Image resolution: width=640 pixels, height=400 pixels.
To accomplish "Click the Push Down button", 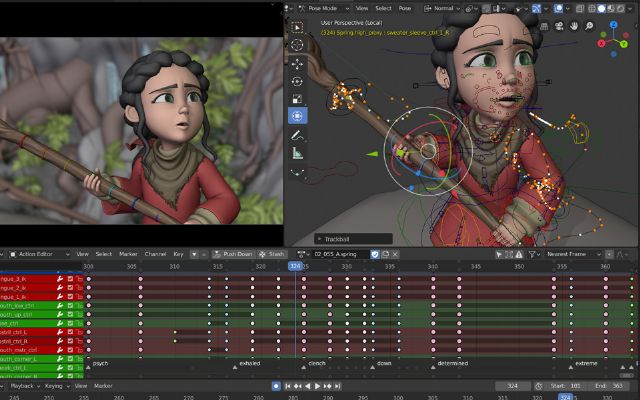I will [233, 254].
